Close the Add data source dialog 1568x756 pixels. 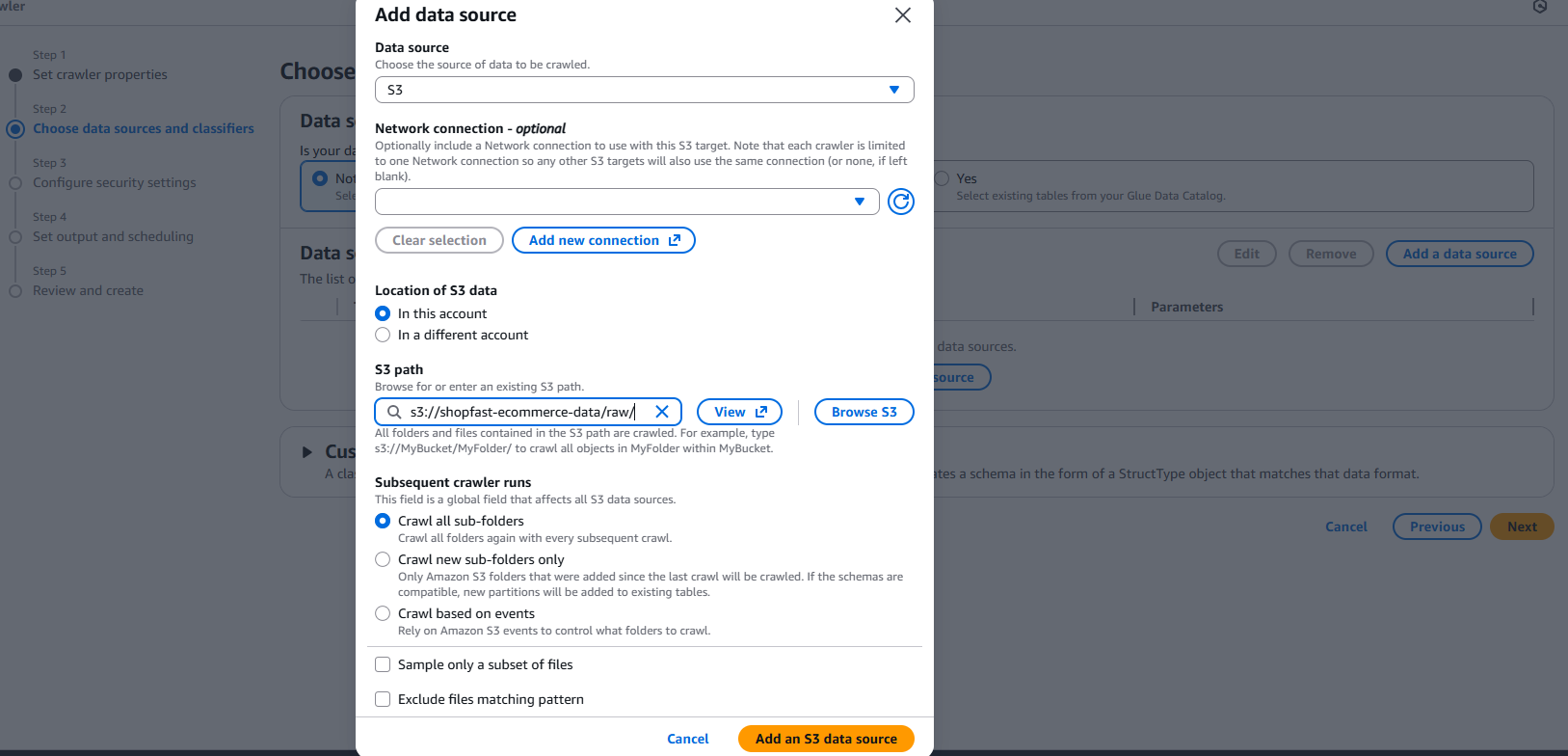pos(902,15)
